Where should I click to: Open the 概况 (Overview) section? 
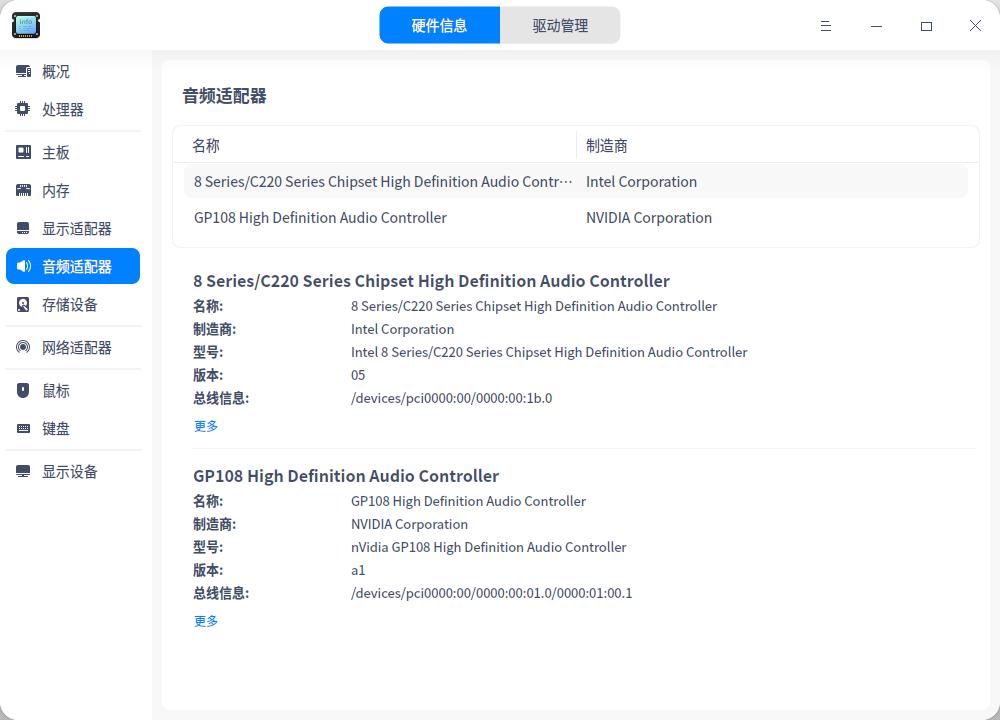pos(56,71)
